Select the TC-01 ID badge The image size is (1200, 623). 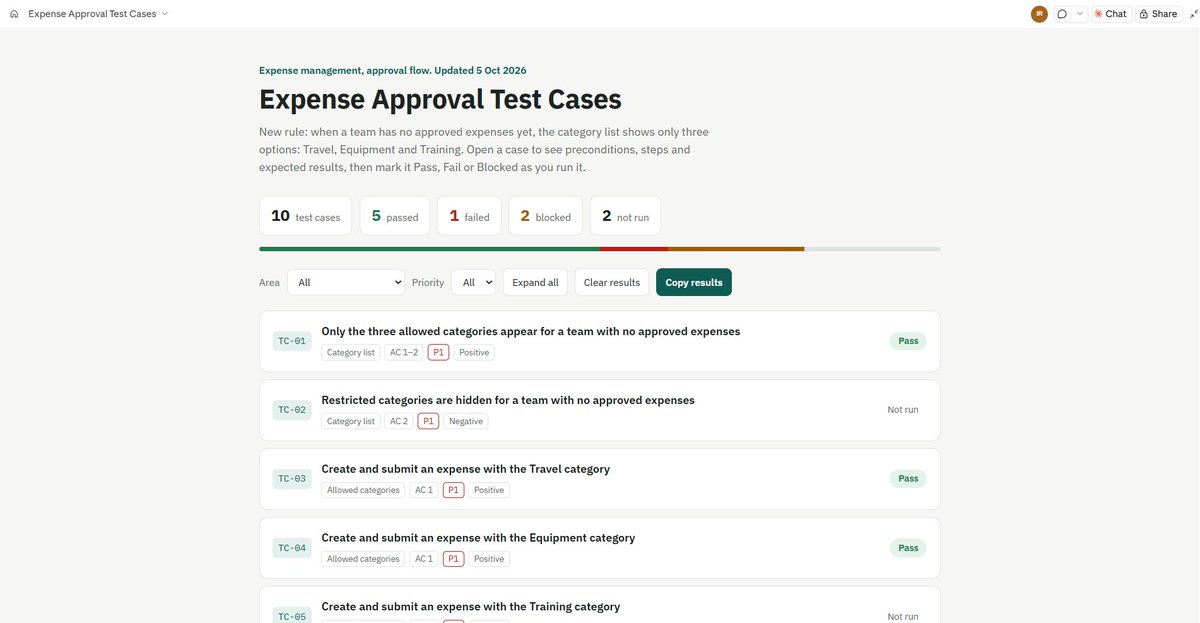coord(292,341)
